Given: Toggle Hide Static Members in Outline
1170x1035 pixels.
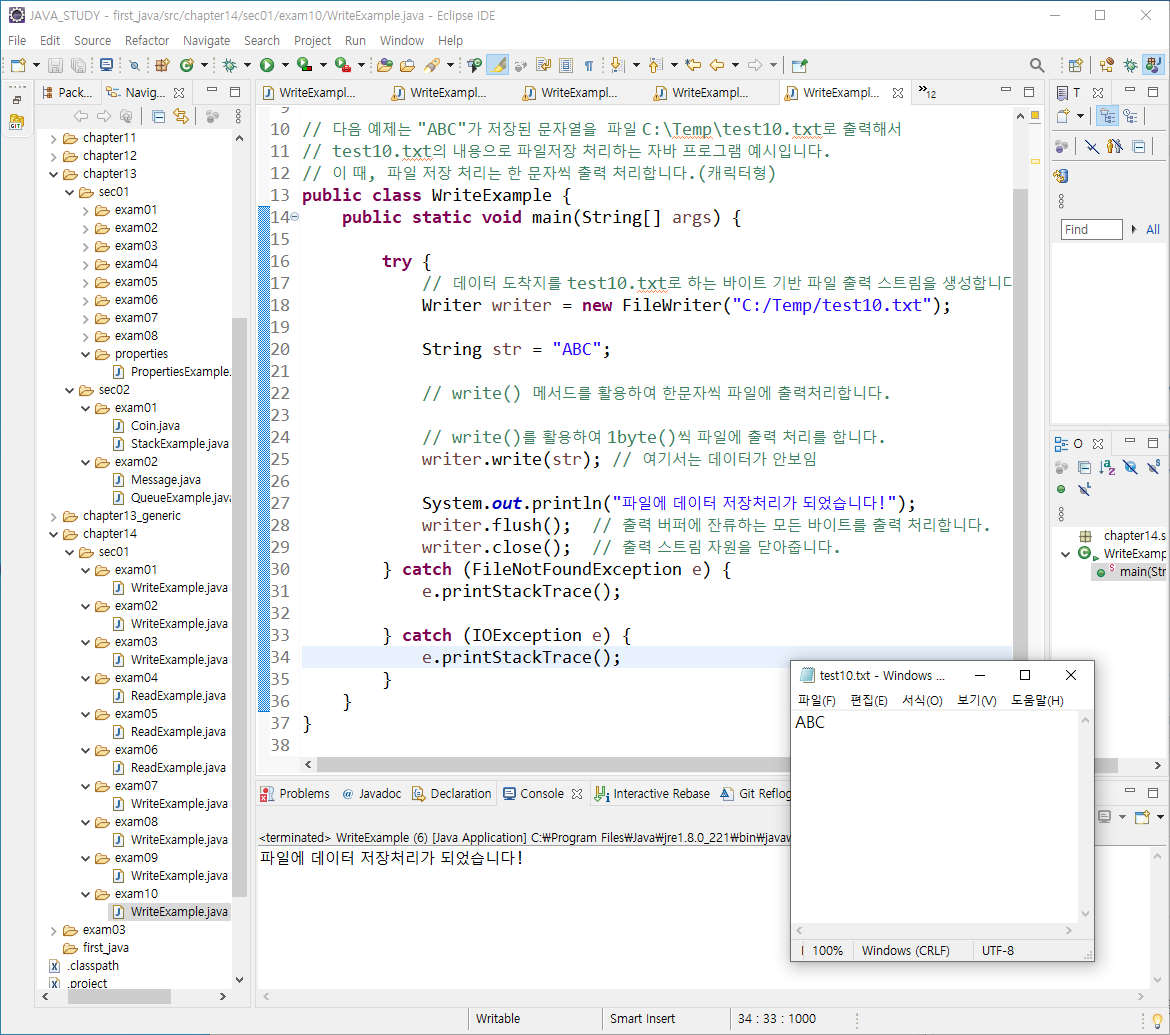Looking at the screenshot, I should tap(1154, 468).
